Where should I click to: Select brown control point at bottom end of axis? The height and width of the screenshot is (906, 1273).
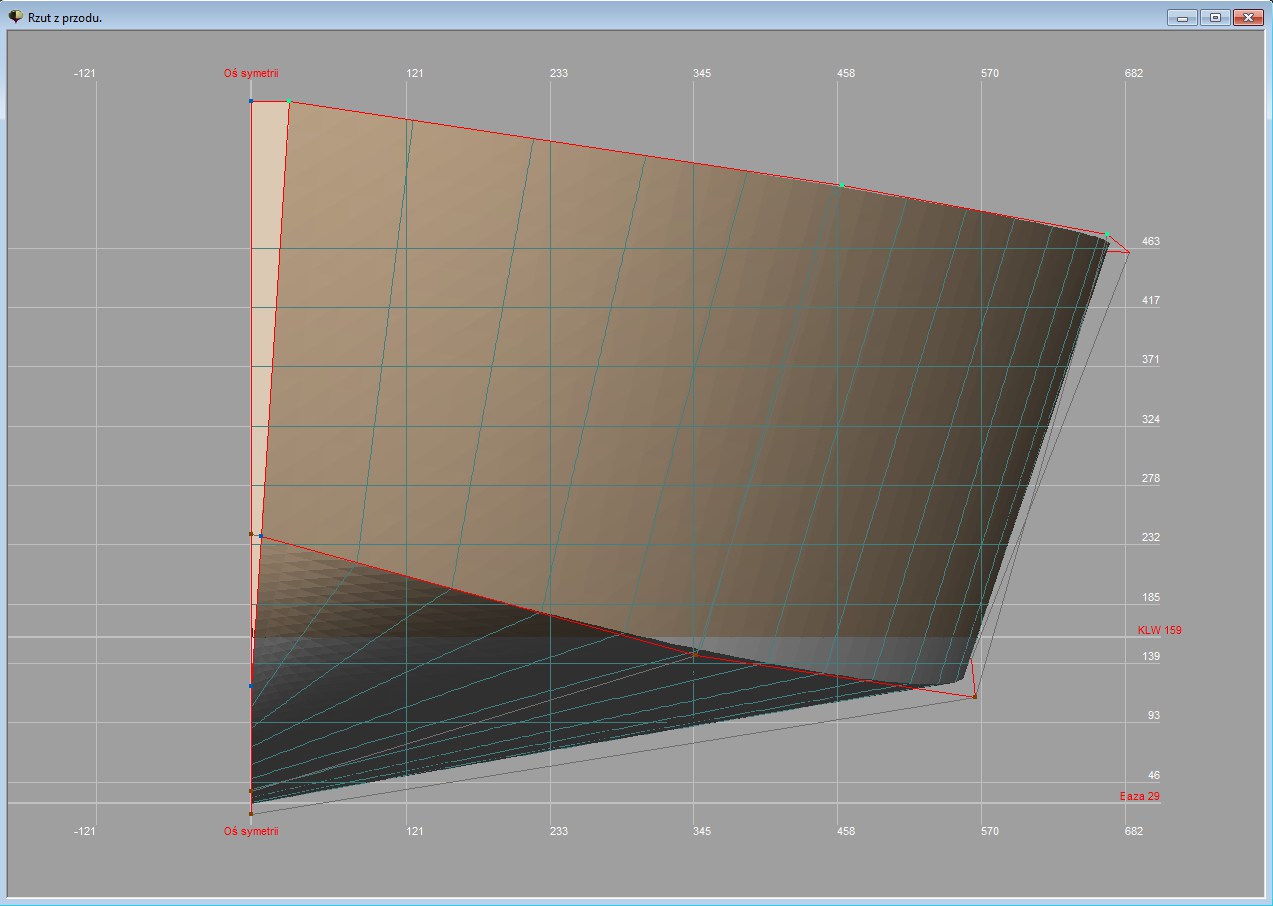(251, 813)
